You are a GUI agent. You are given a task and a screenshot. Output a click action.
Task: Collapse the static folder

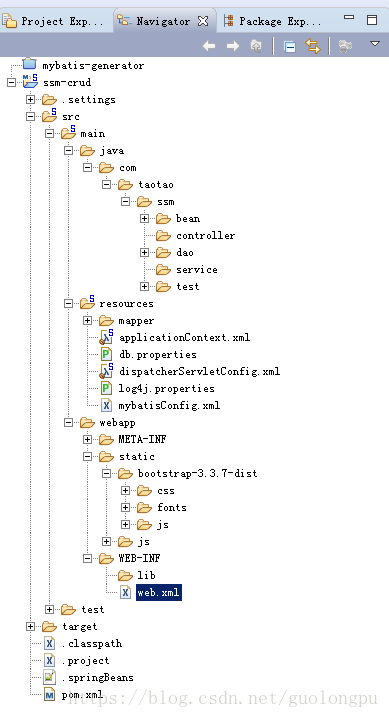pyautogui.click(x=87, y=456)
